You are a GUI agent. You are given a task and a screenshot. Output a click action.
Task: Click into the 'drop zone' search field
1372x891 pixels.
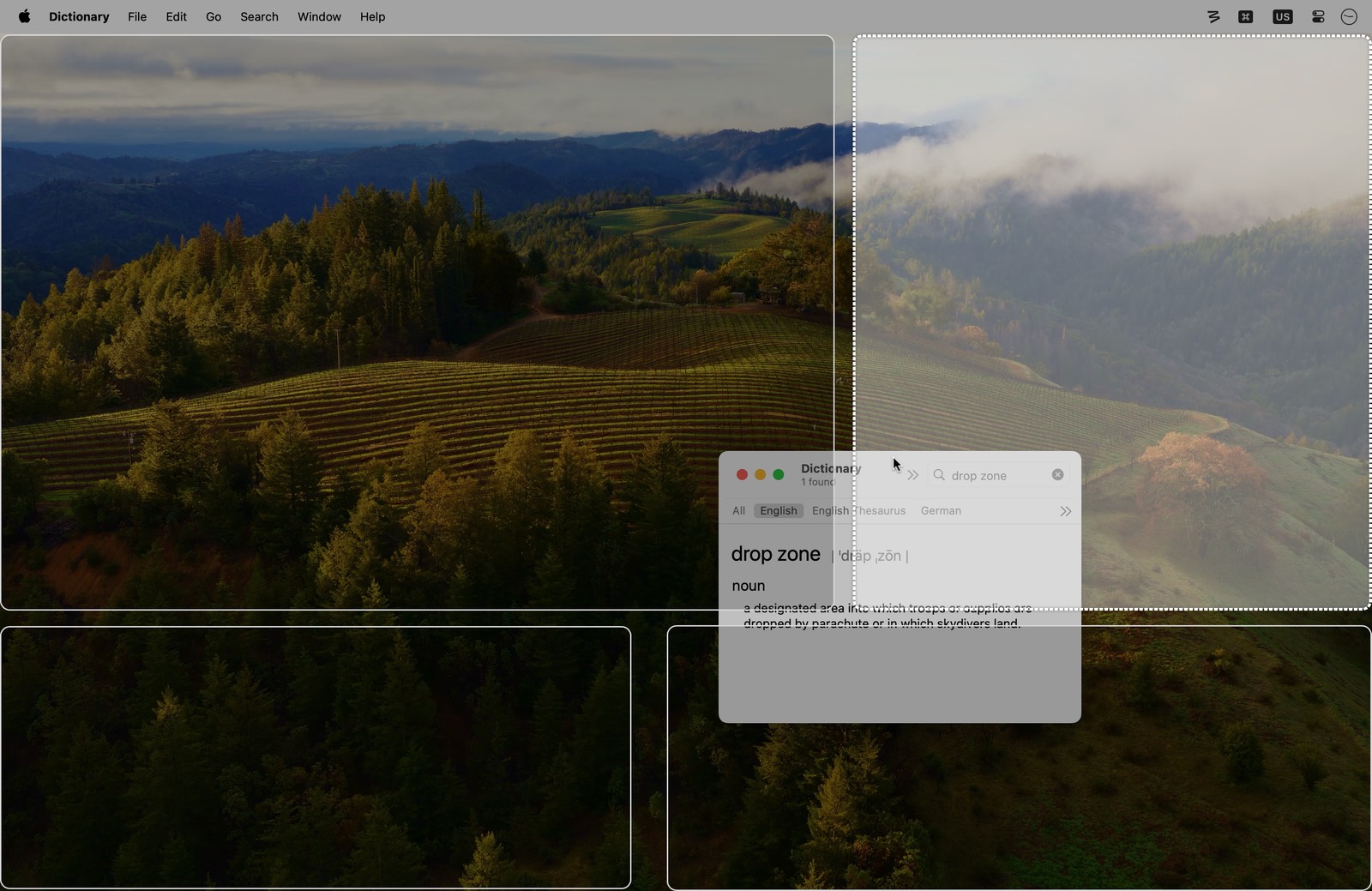996,475
